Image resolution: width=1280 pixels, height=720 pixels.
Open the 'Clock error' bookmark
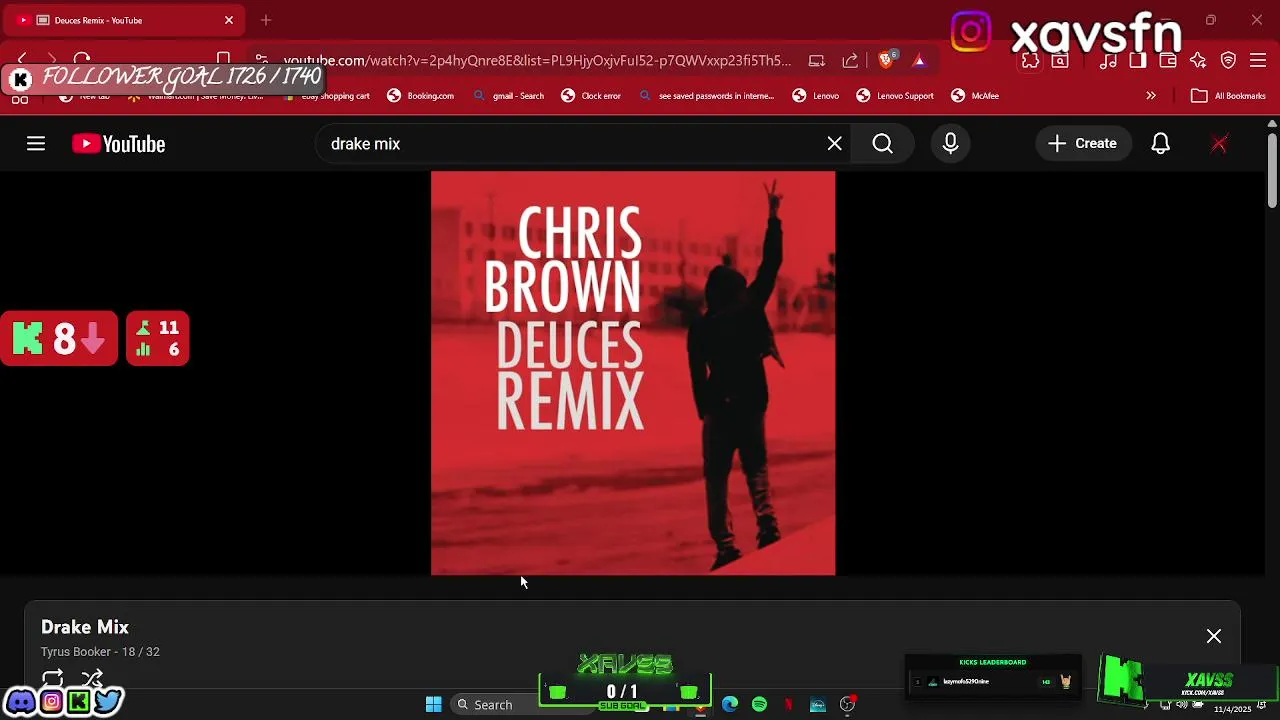pyautogui.click(x=591, y=96)
